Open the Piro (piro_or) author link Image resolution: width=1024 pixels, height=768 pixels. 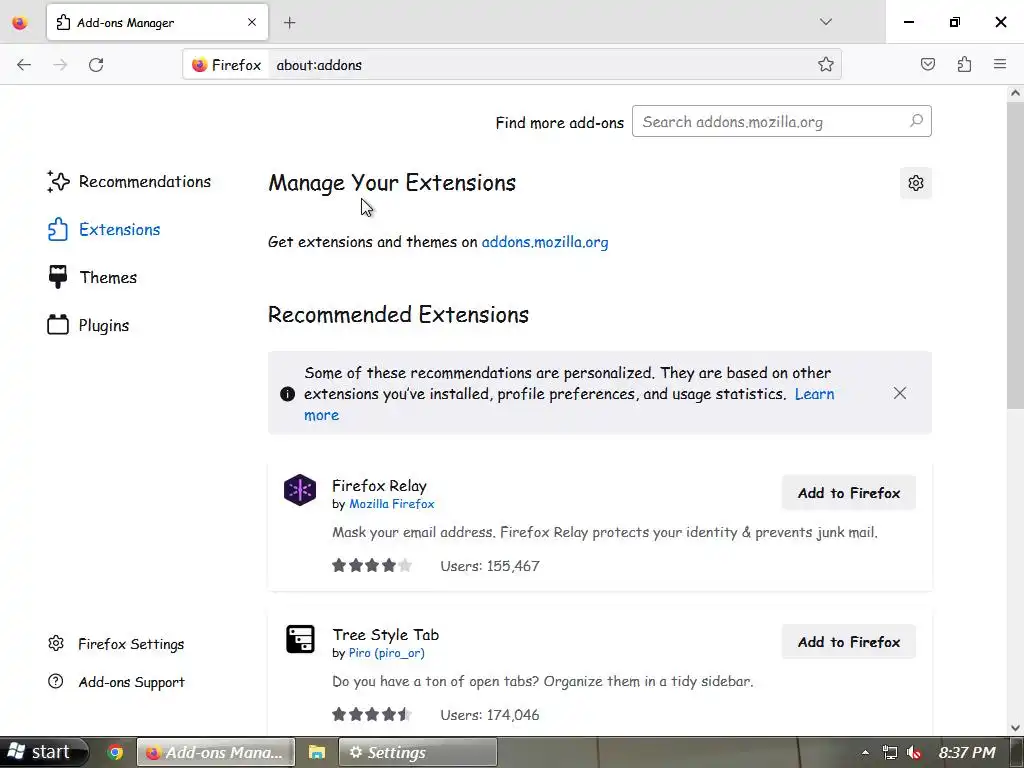click(386, 653)
